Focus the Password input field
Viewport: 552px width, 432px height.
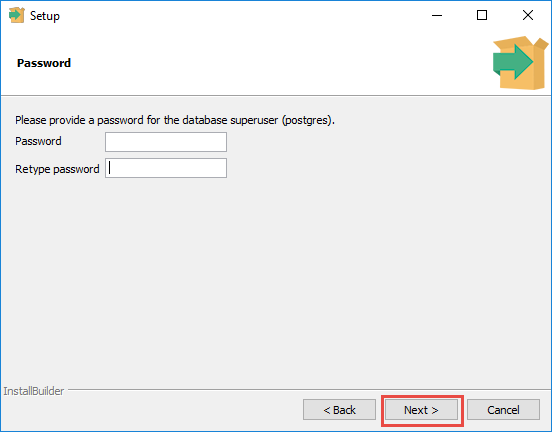coord(166,142)
